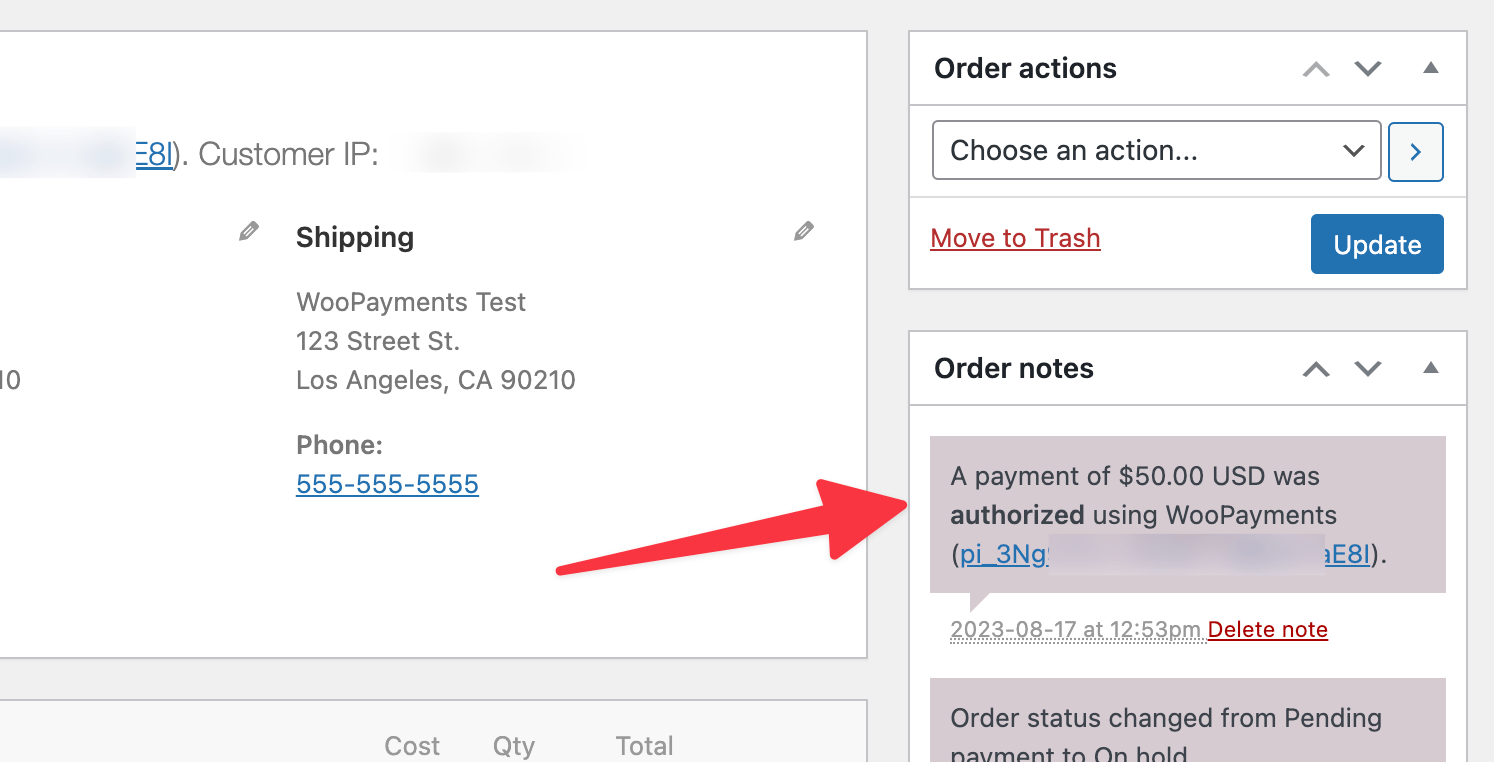The width and height of the screenshot is (1494, 762).
Task: Click the Qty column header
Action: 513,746
